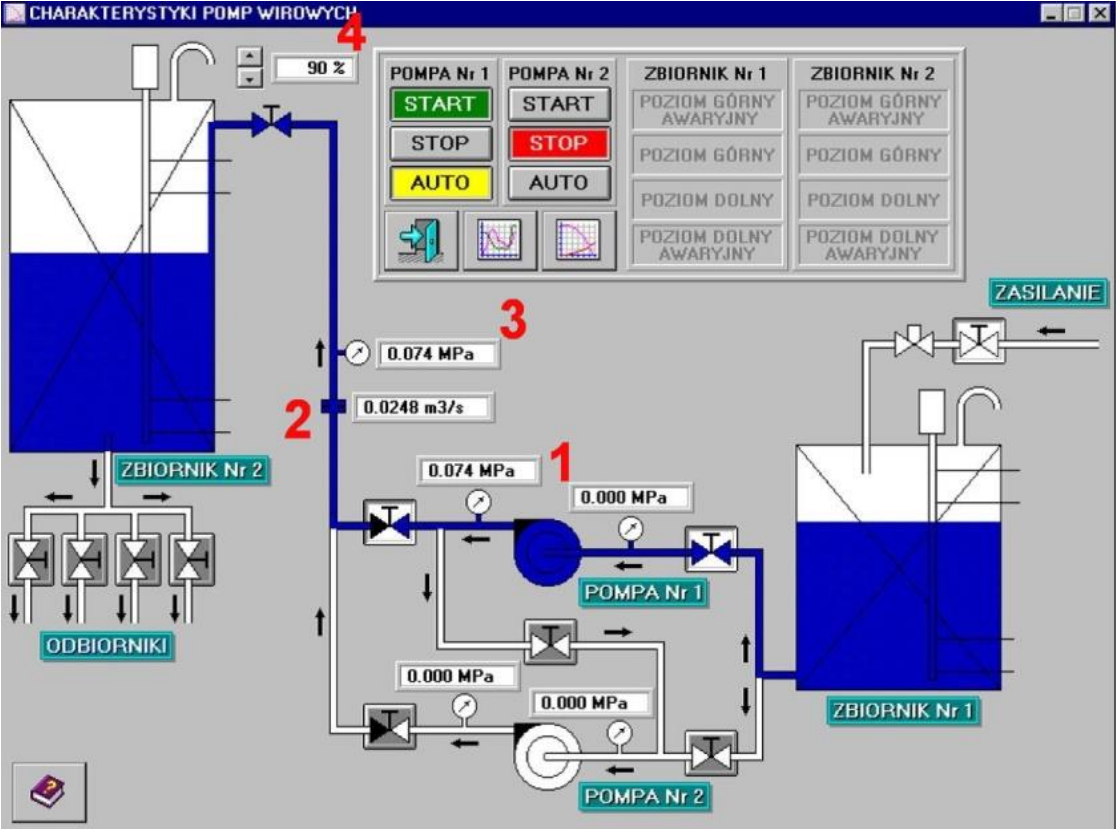Click the blue throttle valve near ZBIORNIK Nr 2 inlet
The height and width of the screenshot is (829, 1116).
[271, 122]
